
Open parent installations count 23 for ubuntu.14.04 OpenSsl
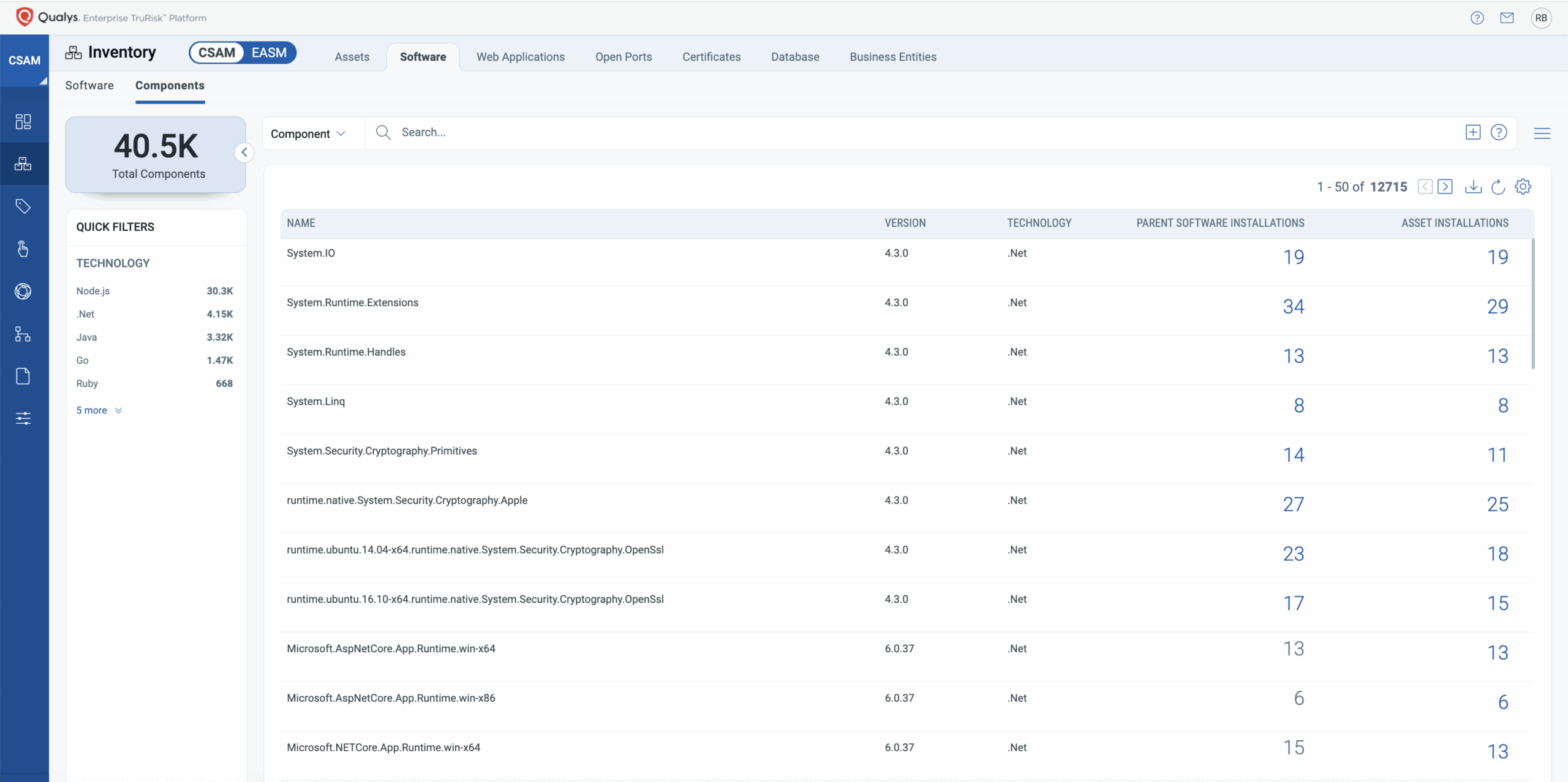1294,554
